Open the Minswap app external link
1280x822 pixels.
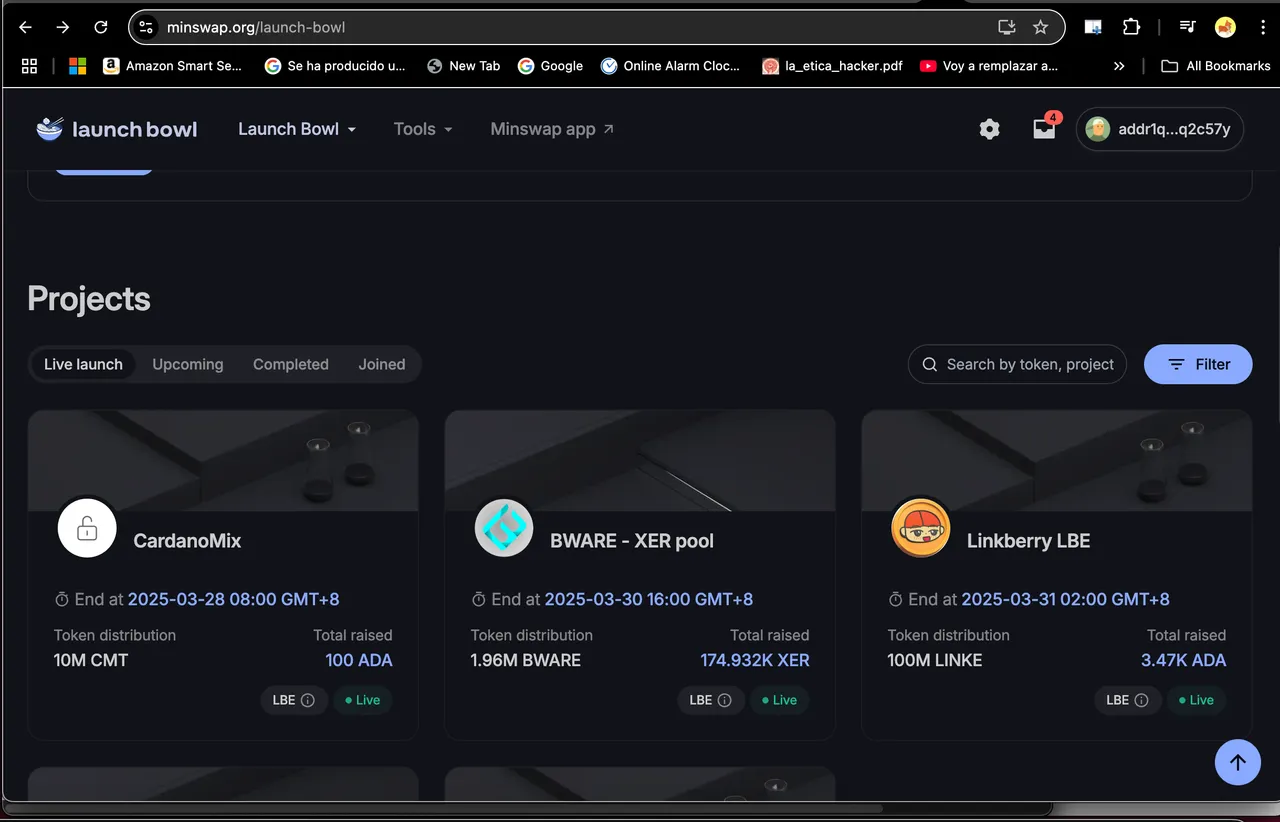(x=552, y=129)
